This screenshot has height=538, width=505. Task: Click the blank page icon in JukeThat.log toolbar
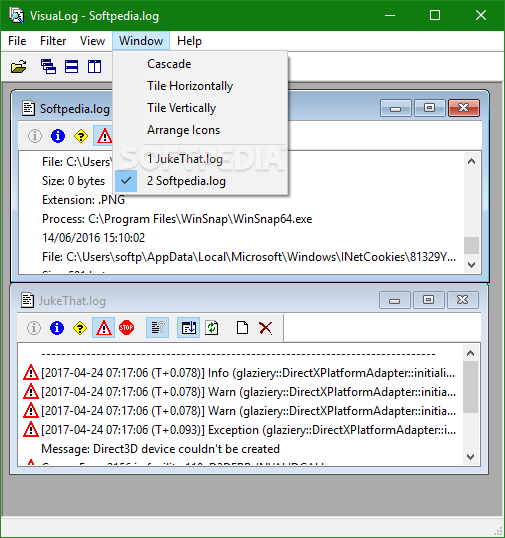point(243,328)
